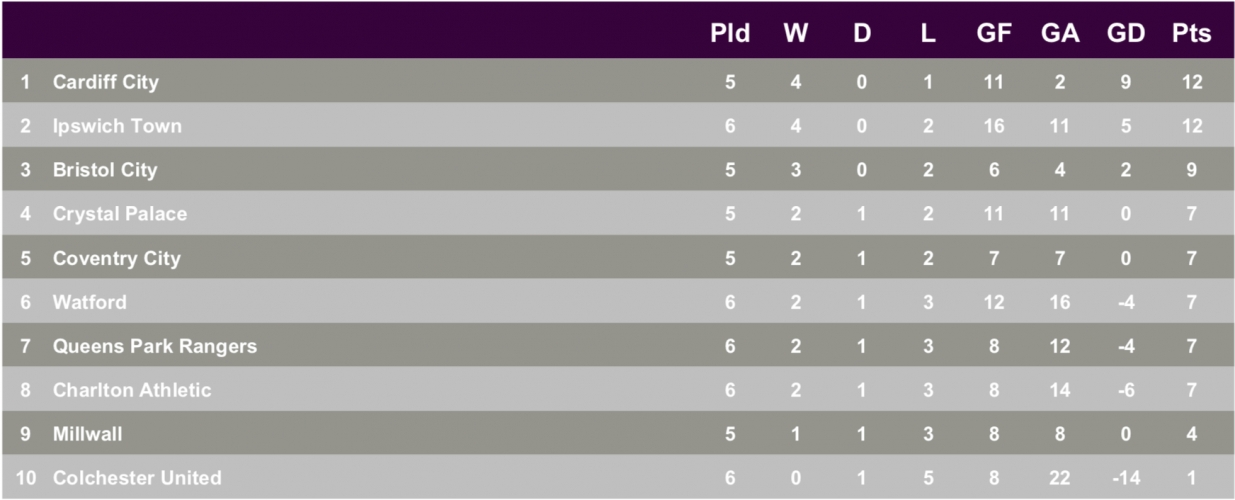Viewport: 1235px width, 500px height.
Task: Click the W column header
Action: (796, 33)
